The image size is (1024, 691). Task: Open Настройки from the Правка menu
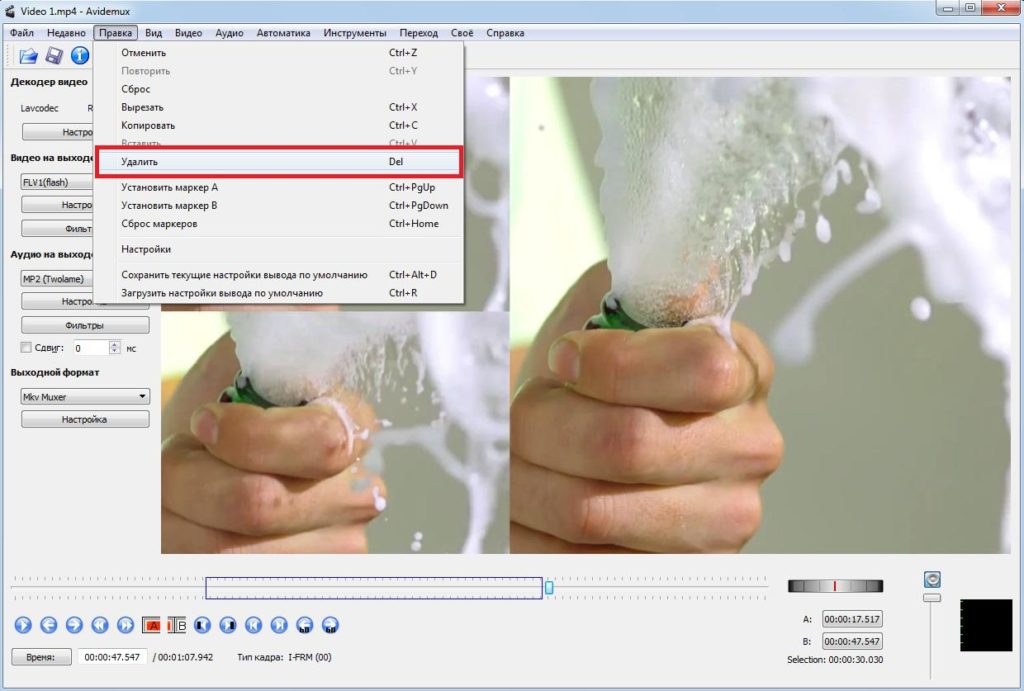[x=279, y=249]
